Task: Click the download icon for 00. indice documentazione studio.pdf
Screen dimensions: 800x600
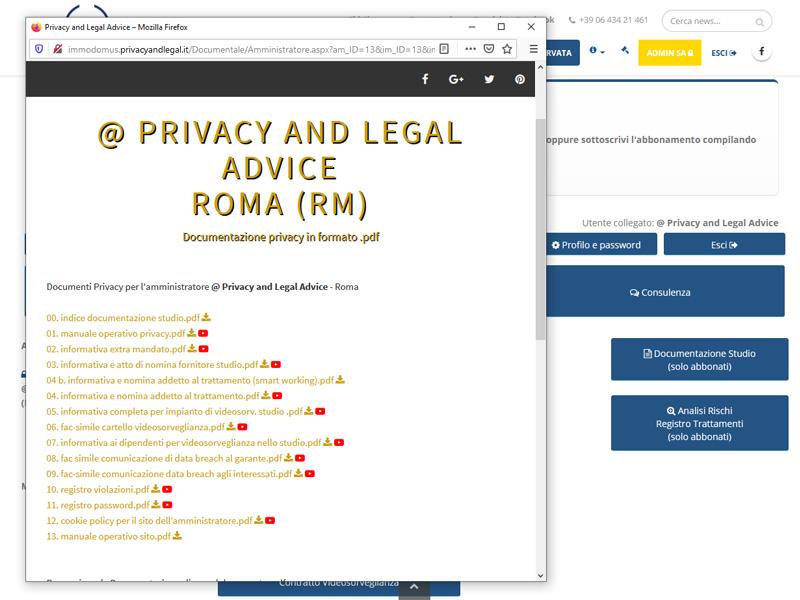Action: click(x=206, y=317)
